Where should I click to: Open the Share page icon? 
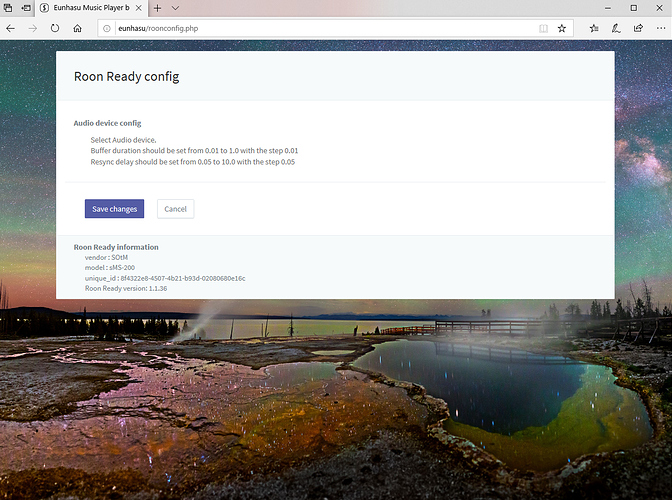click(638, 28)
